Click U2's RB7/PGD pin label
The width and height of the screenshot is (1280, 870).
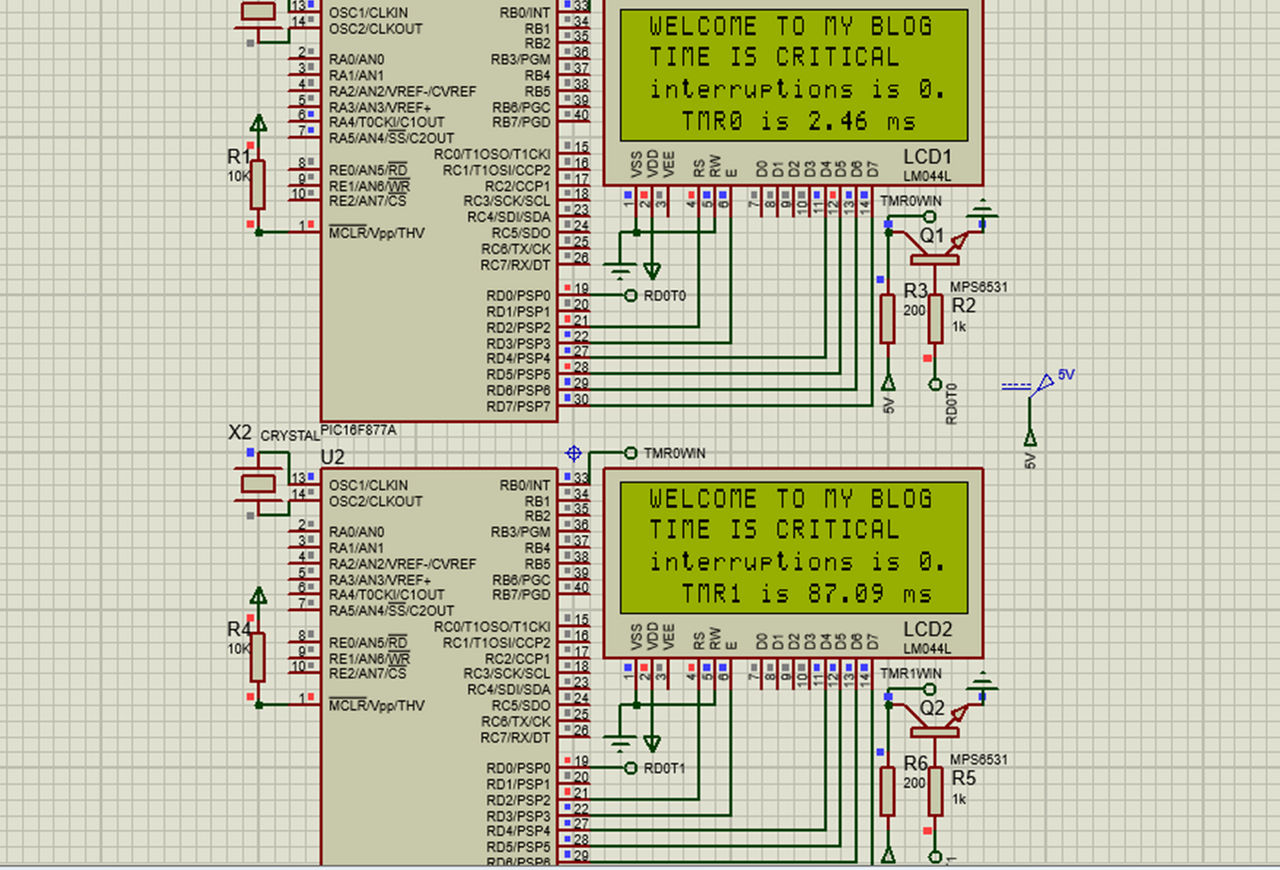(x=520, y=594)
